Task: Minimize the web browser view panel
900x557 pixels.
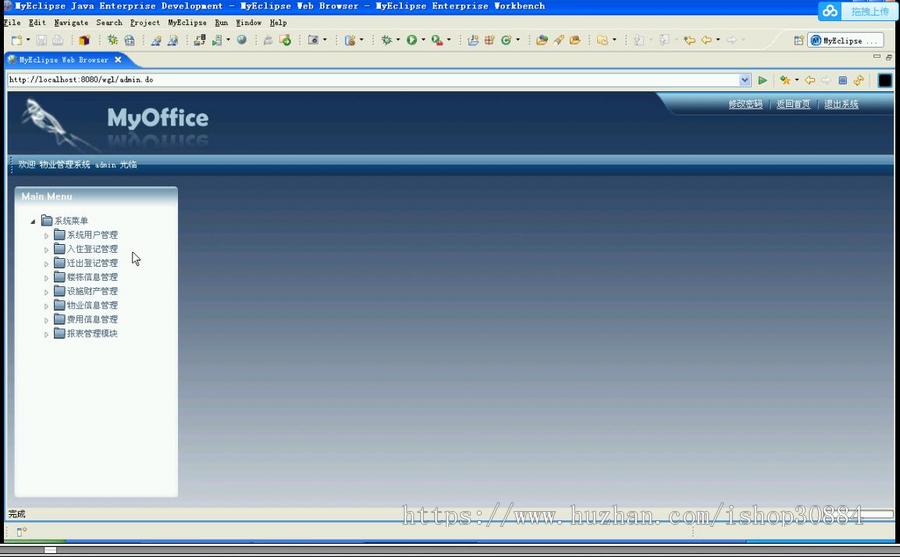Action: pos(876,57)
